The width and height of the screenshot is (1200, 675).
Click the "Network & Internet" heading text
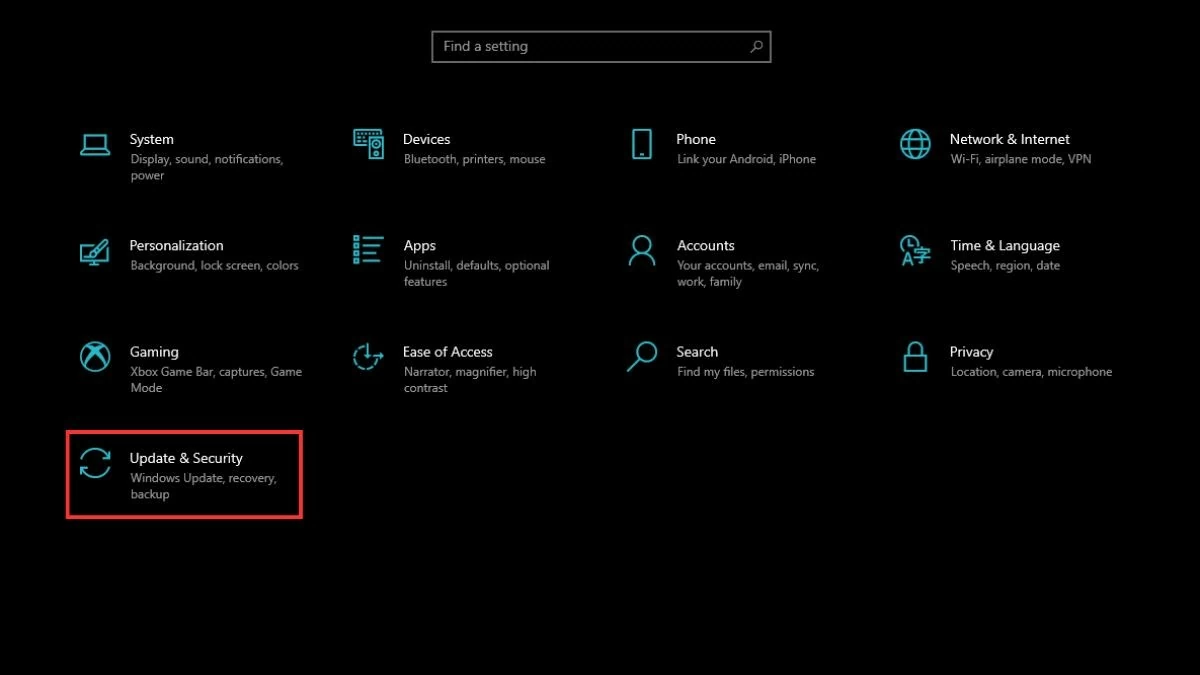(x=1009, y=139)
